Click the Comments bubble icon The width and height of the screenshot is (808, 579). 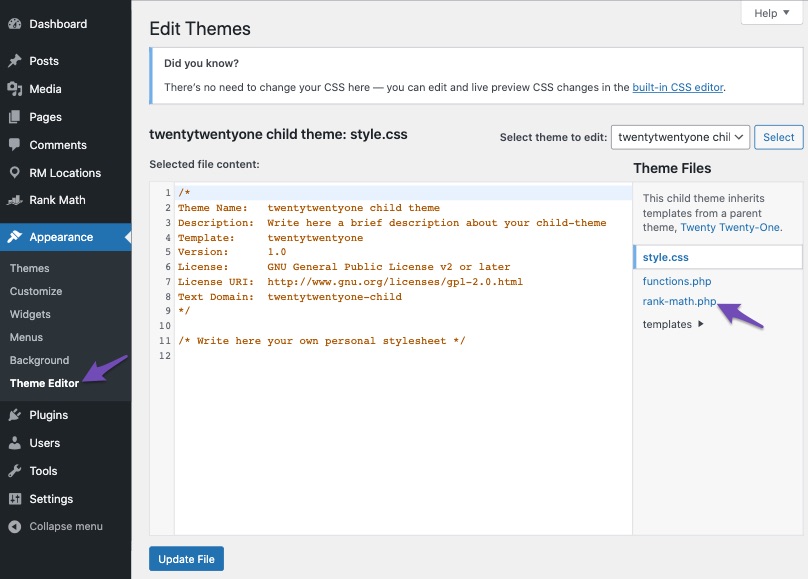pos(15,145)
